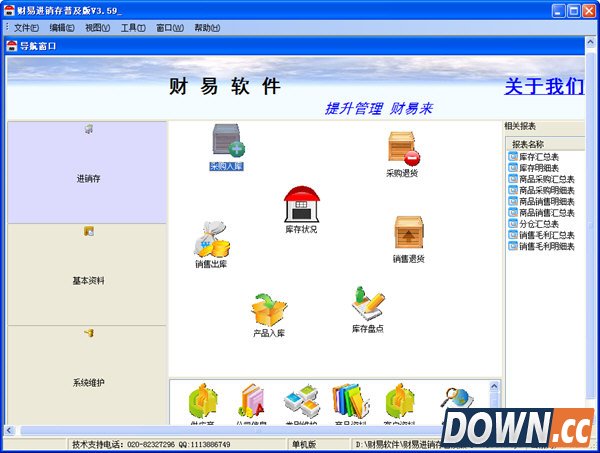Follow the 关于我们 link
Viewport: 600px width, 453px height.
pos(544,86)
